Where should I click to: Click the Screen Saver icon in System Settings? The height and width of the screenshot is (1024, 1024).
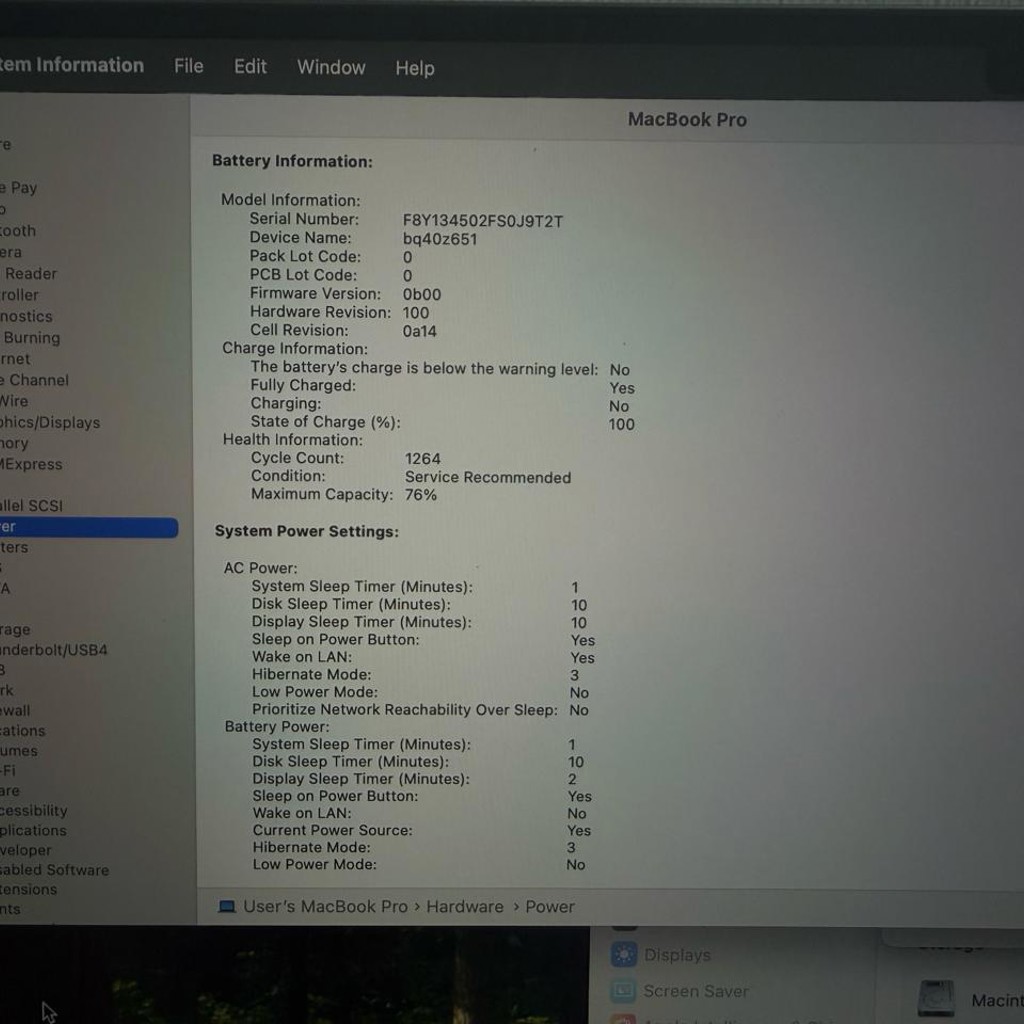(623, 991)
